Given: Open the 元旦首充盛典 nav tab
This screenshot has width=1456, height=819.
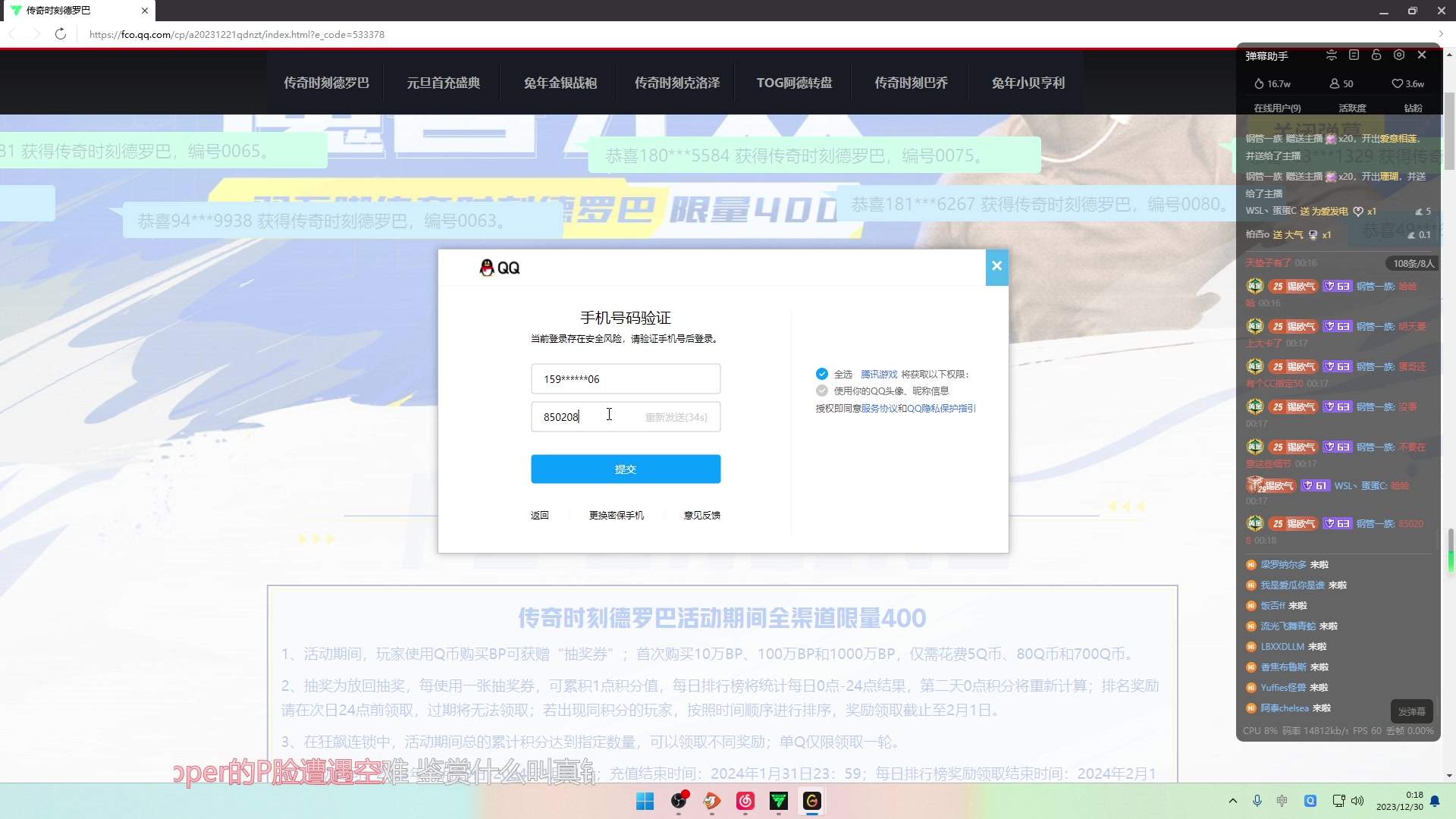Looking at the screenshot, I should (443, 83).
